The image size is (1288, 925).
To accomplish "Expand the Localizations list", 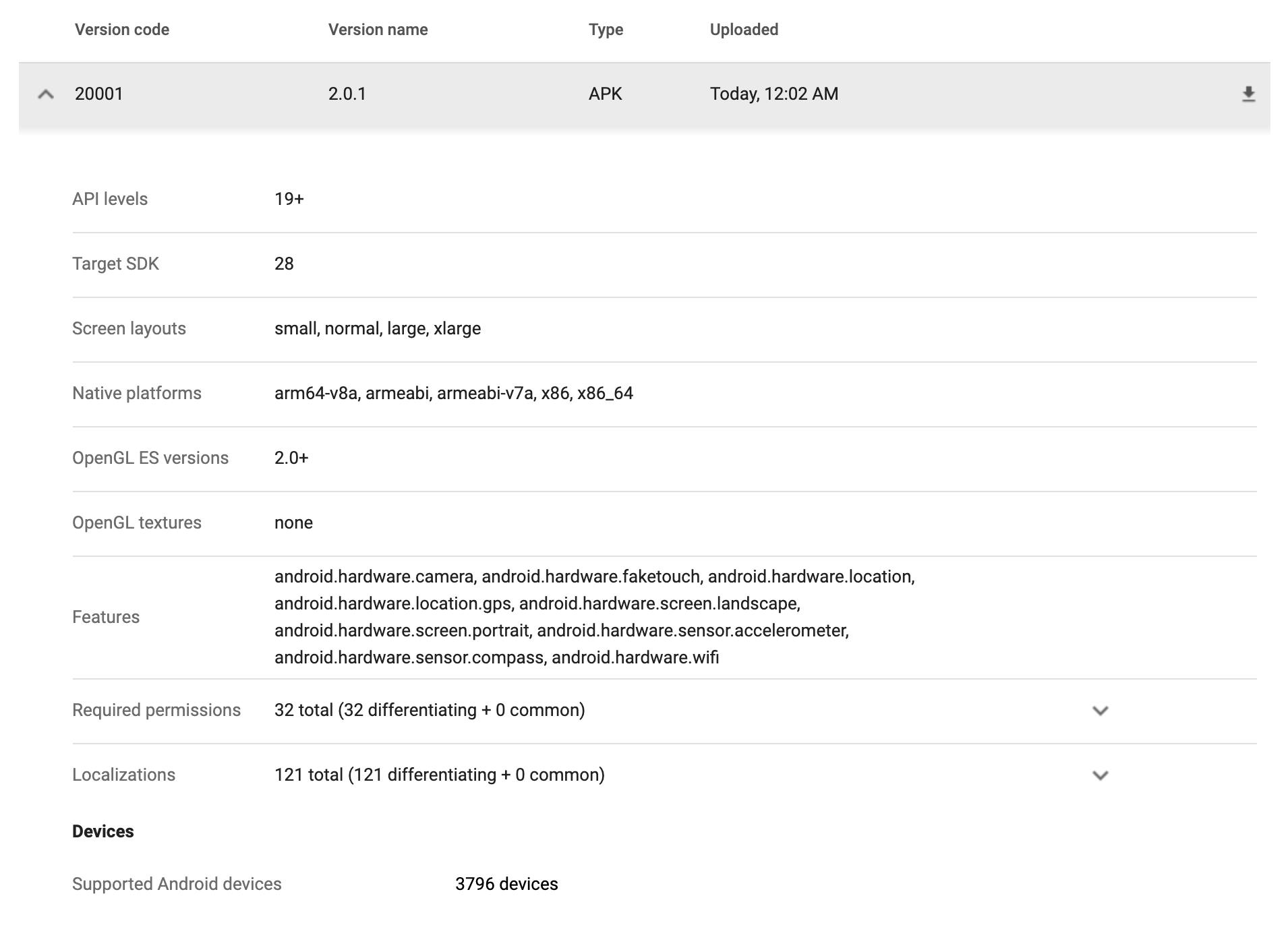I will click(x=1100, y=775).
